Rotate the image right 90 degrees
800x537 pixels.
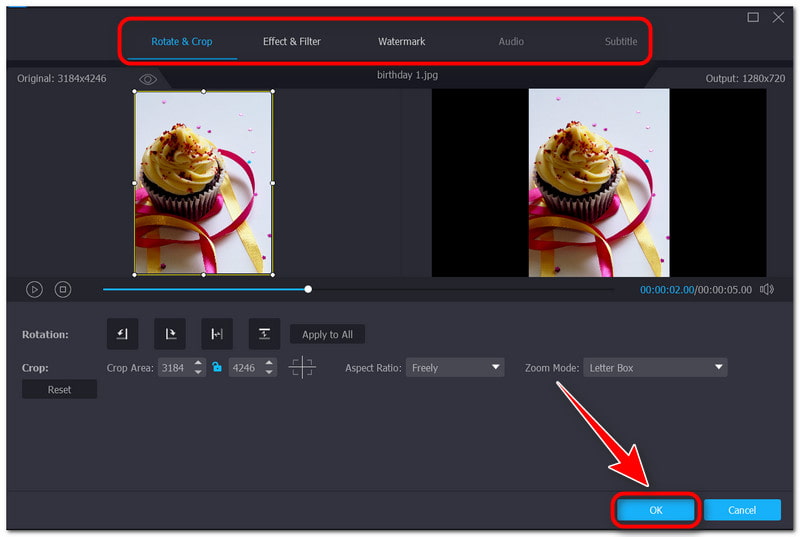(169, 334)
